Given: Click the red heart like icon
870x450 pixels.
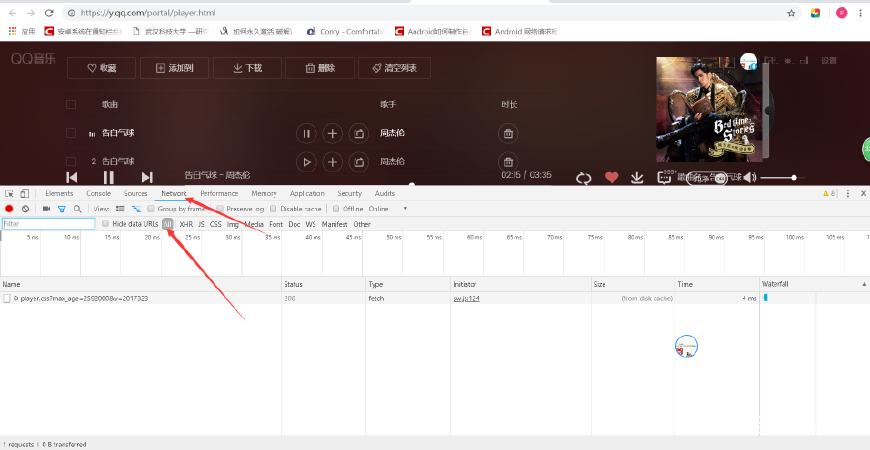Looking at the screenshot, I should pyautogui.click(x=611, y=178).
